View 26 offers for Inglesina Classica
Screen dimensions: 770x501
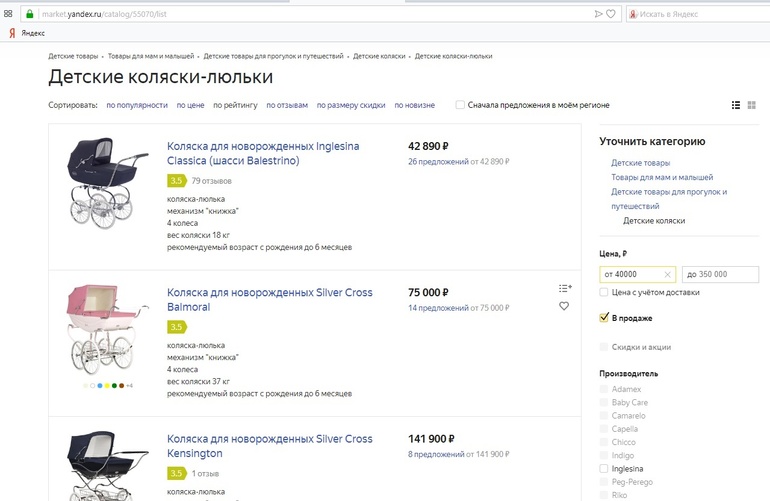pyautogui.click(x=438, y=162)
